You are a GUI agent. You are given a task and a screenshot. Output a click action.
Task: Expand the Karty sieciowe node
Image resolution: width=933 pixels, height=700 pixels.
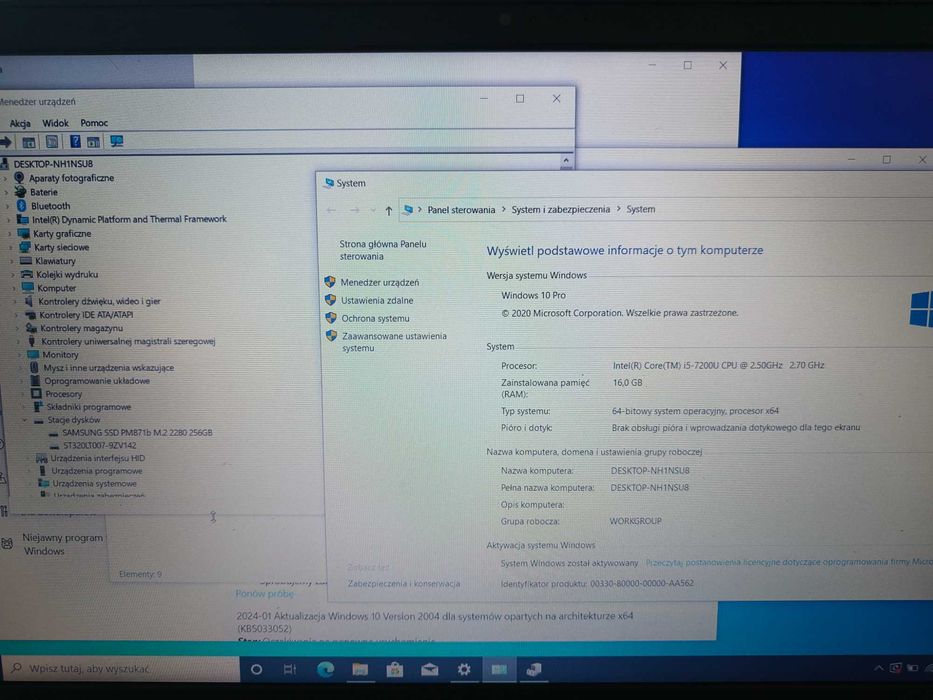tap(11, 247)
